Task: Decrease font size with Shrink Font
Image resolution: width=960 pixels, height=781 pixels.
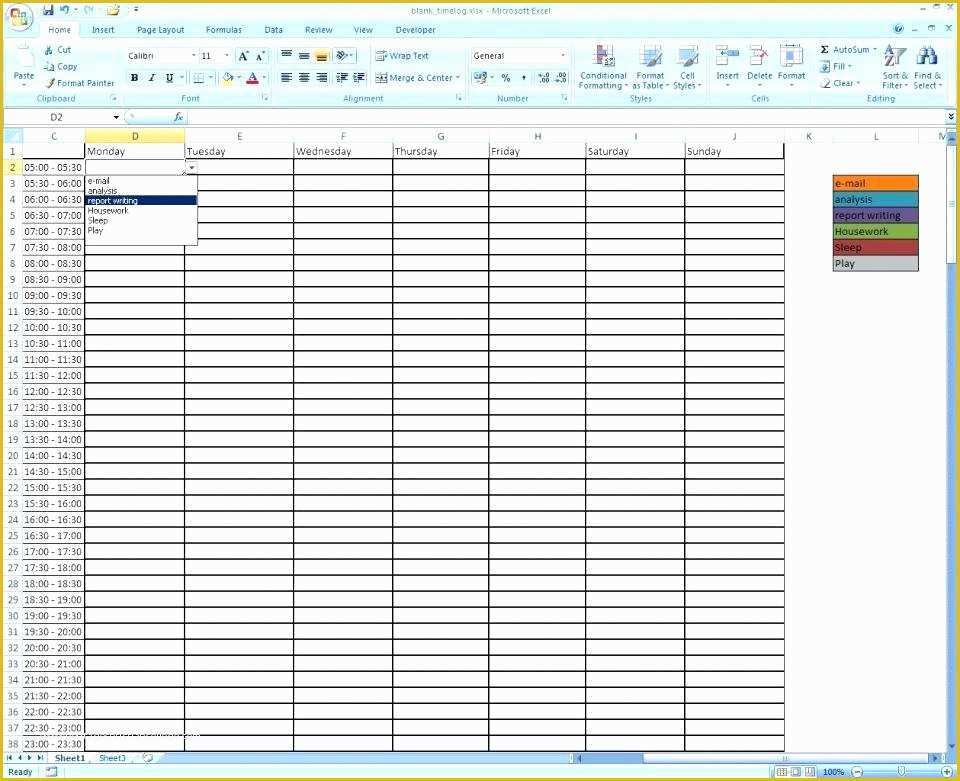Action: (260, 56)
